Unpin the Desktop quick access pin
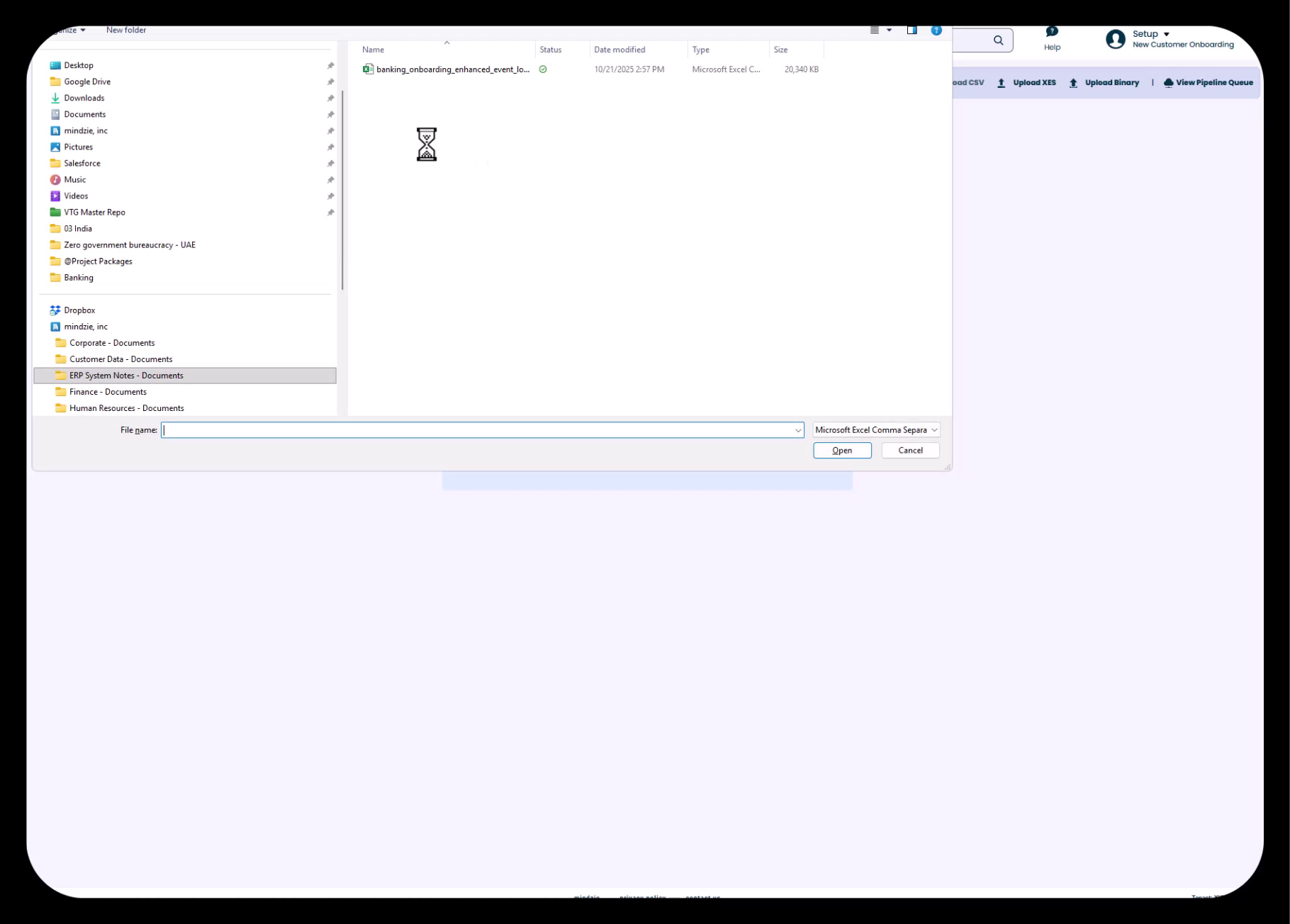Screen dimensions: 1290x924 coord(330,66)
